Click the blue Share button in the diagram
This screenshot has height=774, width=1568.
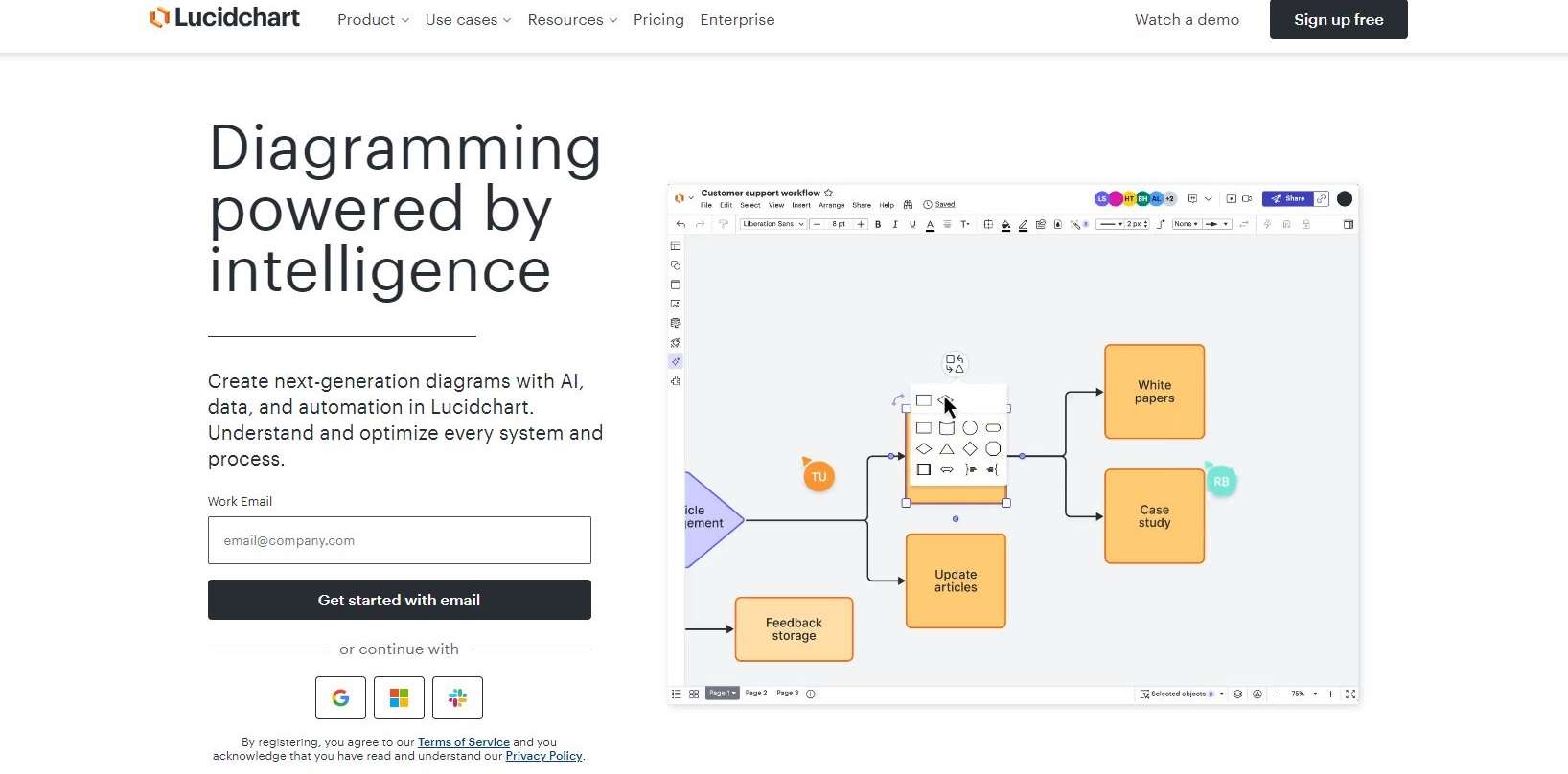[1287, 198]
